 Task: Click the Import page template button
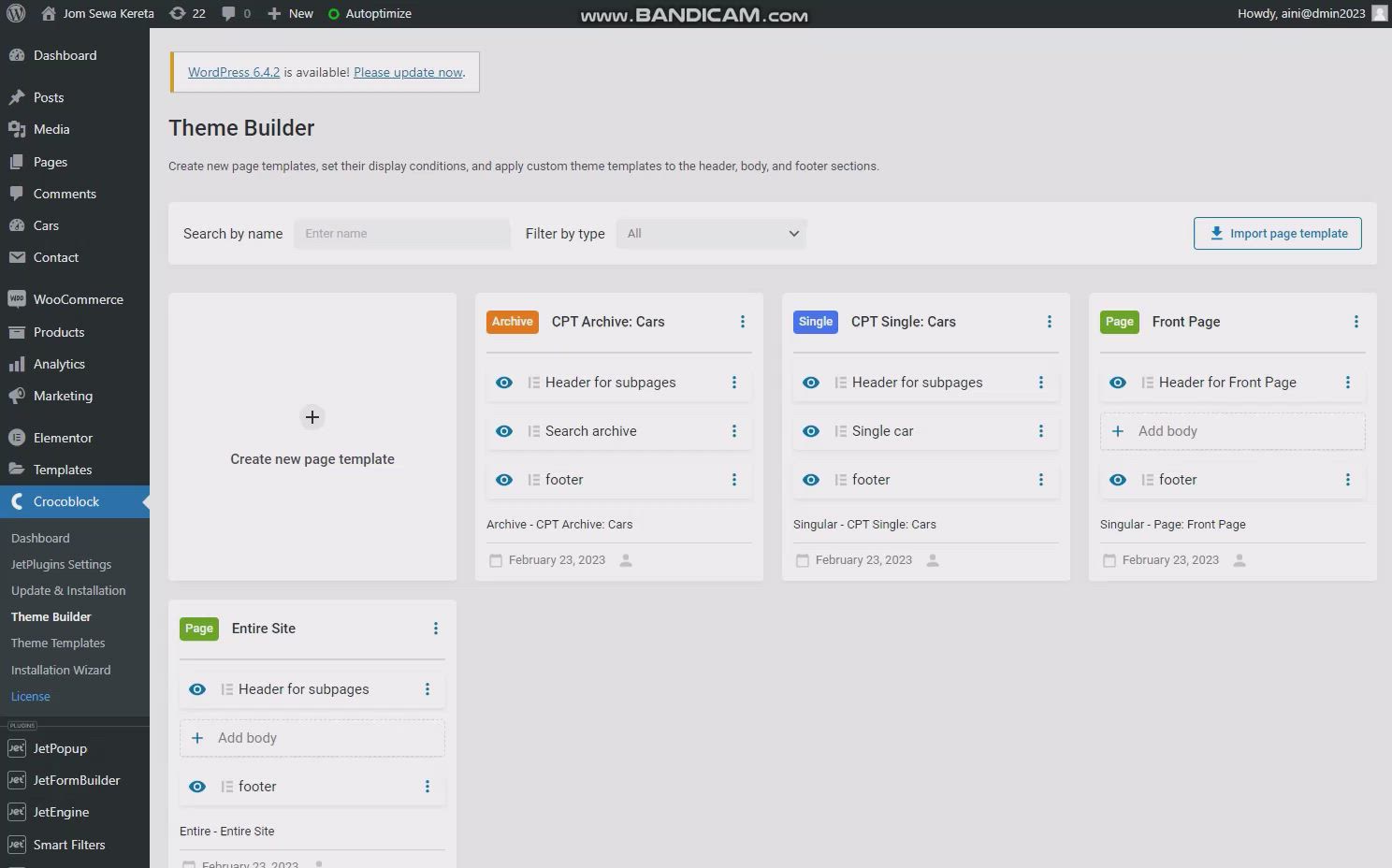point(1277,234)
